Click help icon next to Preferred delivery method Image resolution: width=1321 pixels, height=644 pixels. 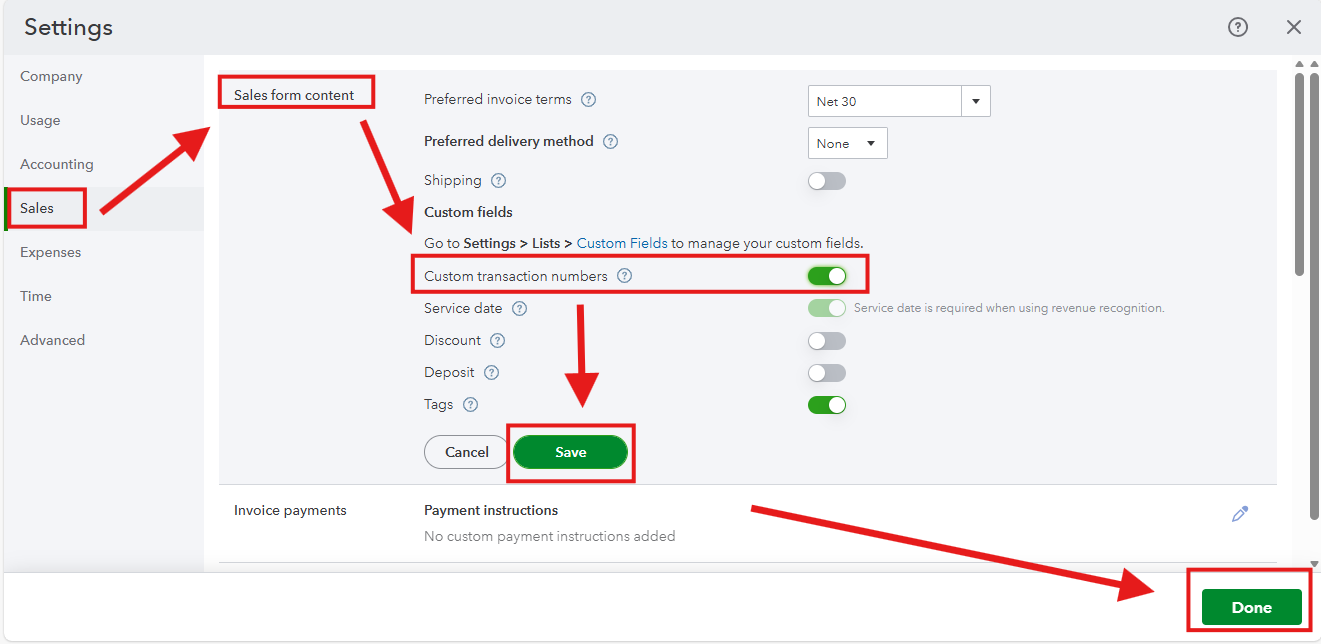click(611, 142)
